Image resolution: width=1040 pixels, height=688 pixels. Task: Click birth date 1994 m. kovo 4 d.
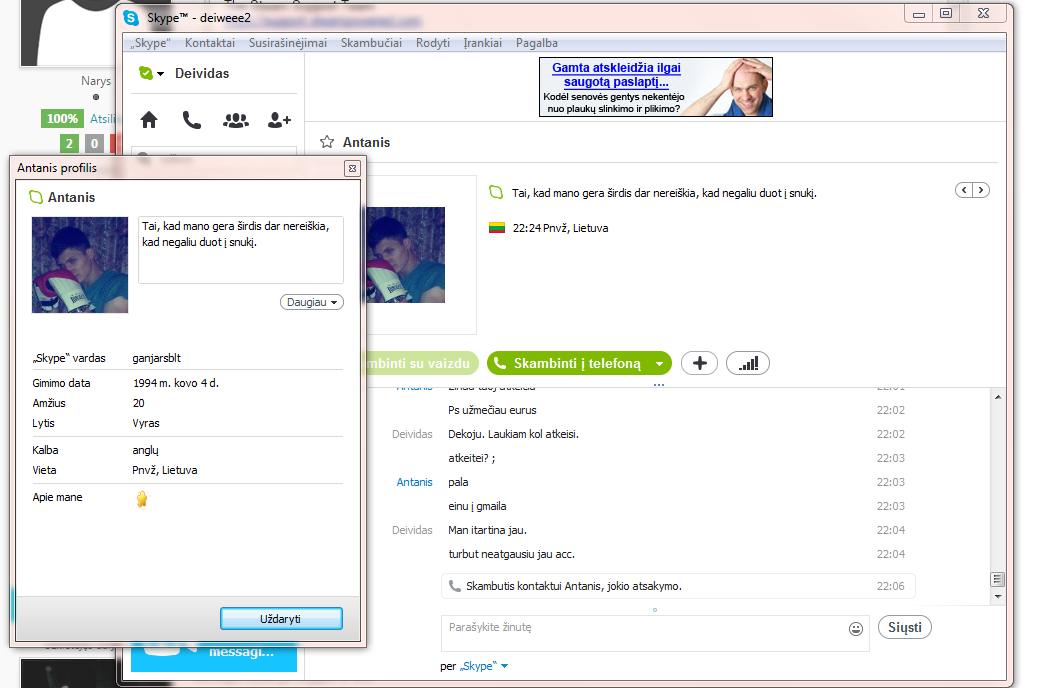[176, 383]
